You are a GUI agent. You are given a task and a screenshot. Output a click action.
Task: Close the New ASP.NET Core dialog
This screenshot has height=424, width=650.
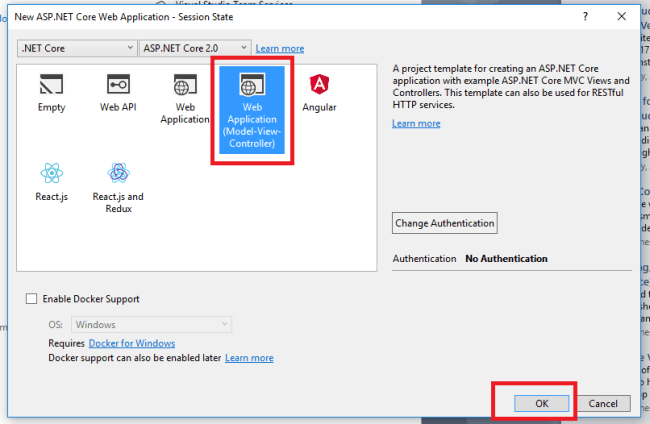[621, 17]
